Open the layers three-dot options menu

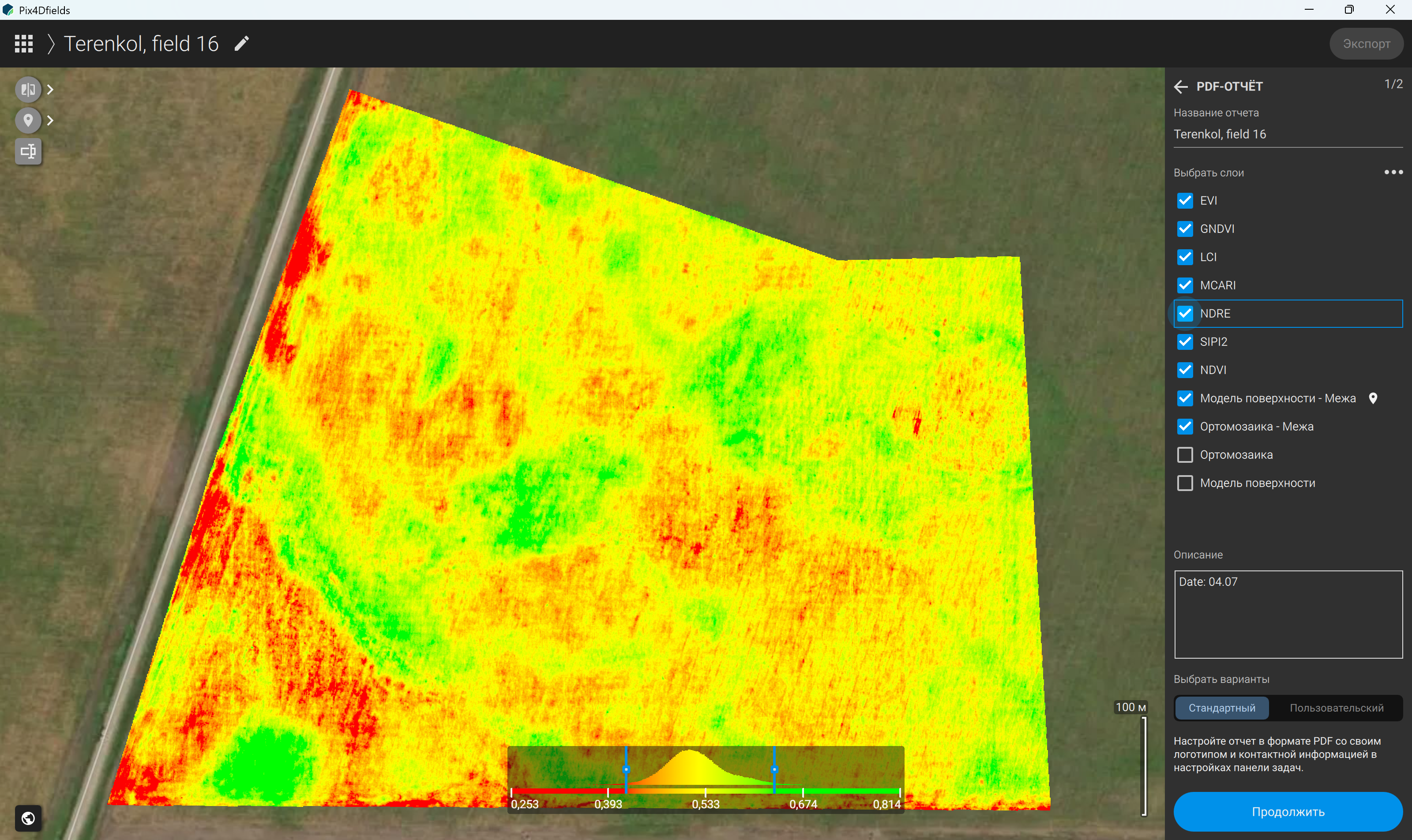pos(1393,172)
